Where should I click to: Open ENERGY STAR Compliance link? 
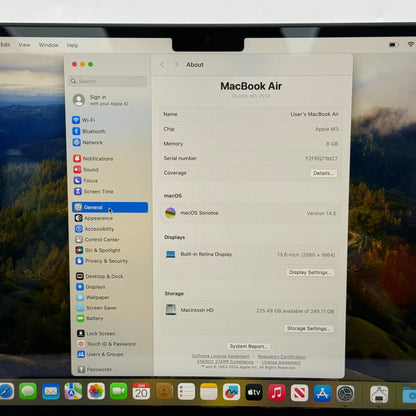pyautogui.click(x=225, y=362)
